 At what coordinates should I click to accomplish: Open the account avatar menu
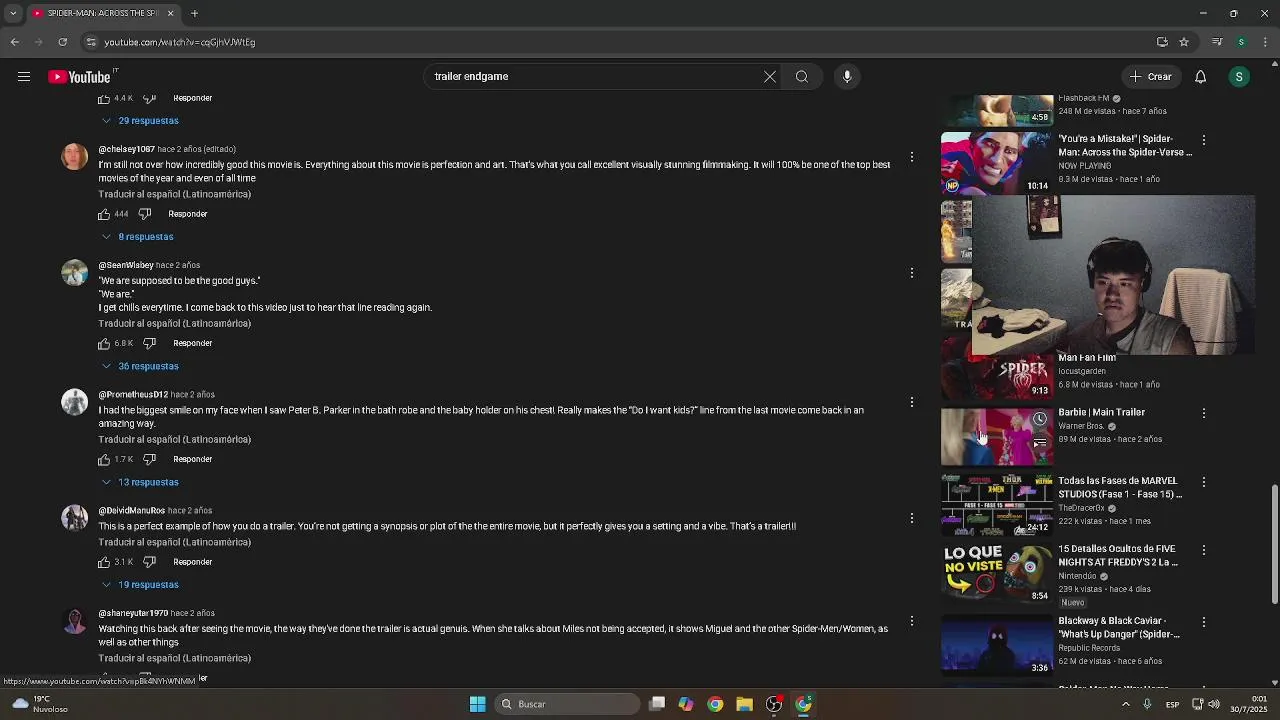(1239, 77)
